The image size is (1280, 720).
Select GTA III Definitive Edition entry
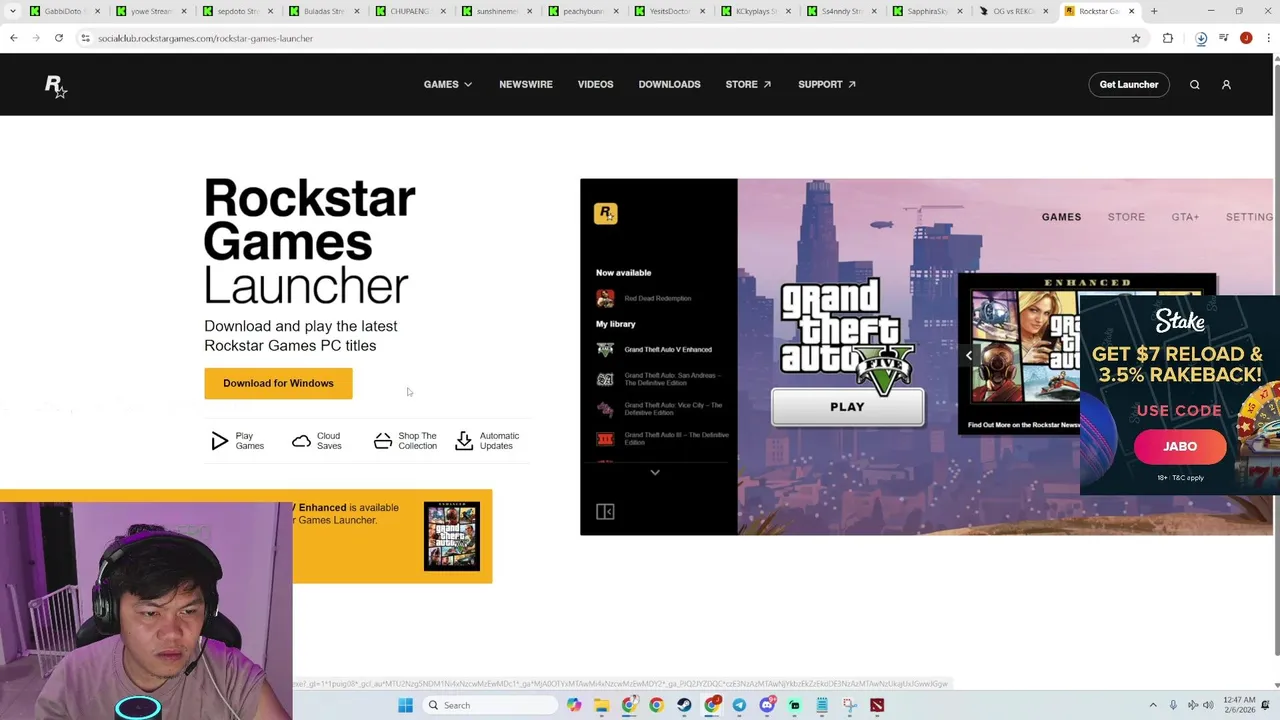coord(662,438)
